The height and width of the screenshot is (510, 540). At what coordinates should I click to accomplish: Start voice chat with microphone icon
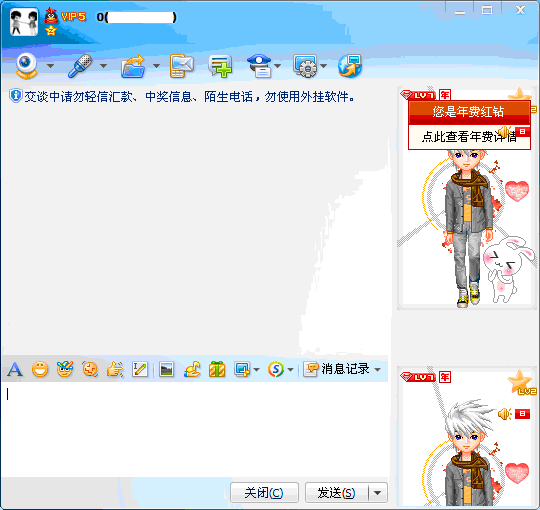click(80, 65)
